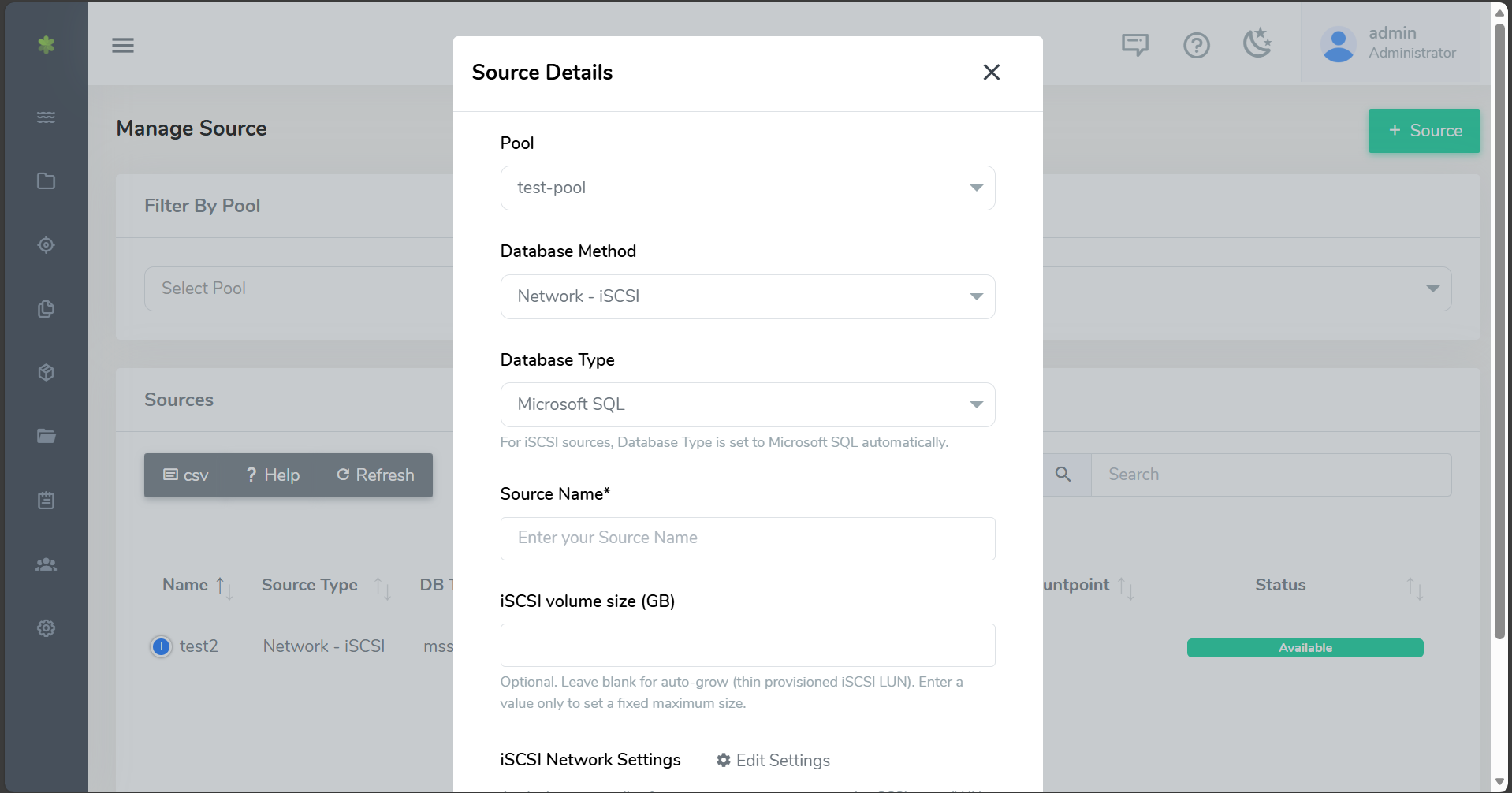Viewport: 1512px width, 793px height.
Task: Click Edit Settings for iSCSI network
Action: tap(773, 760)
